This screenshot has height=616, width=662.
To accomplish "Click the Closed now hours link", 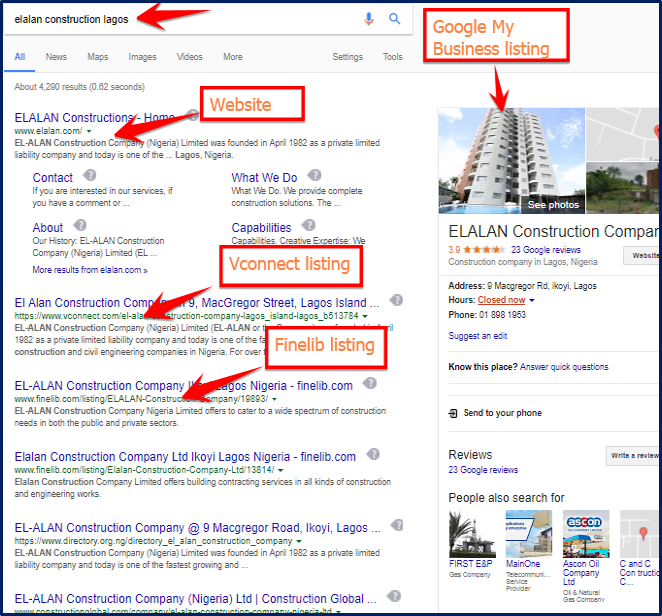I will [x=501, y=300].
